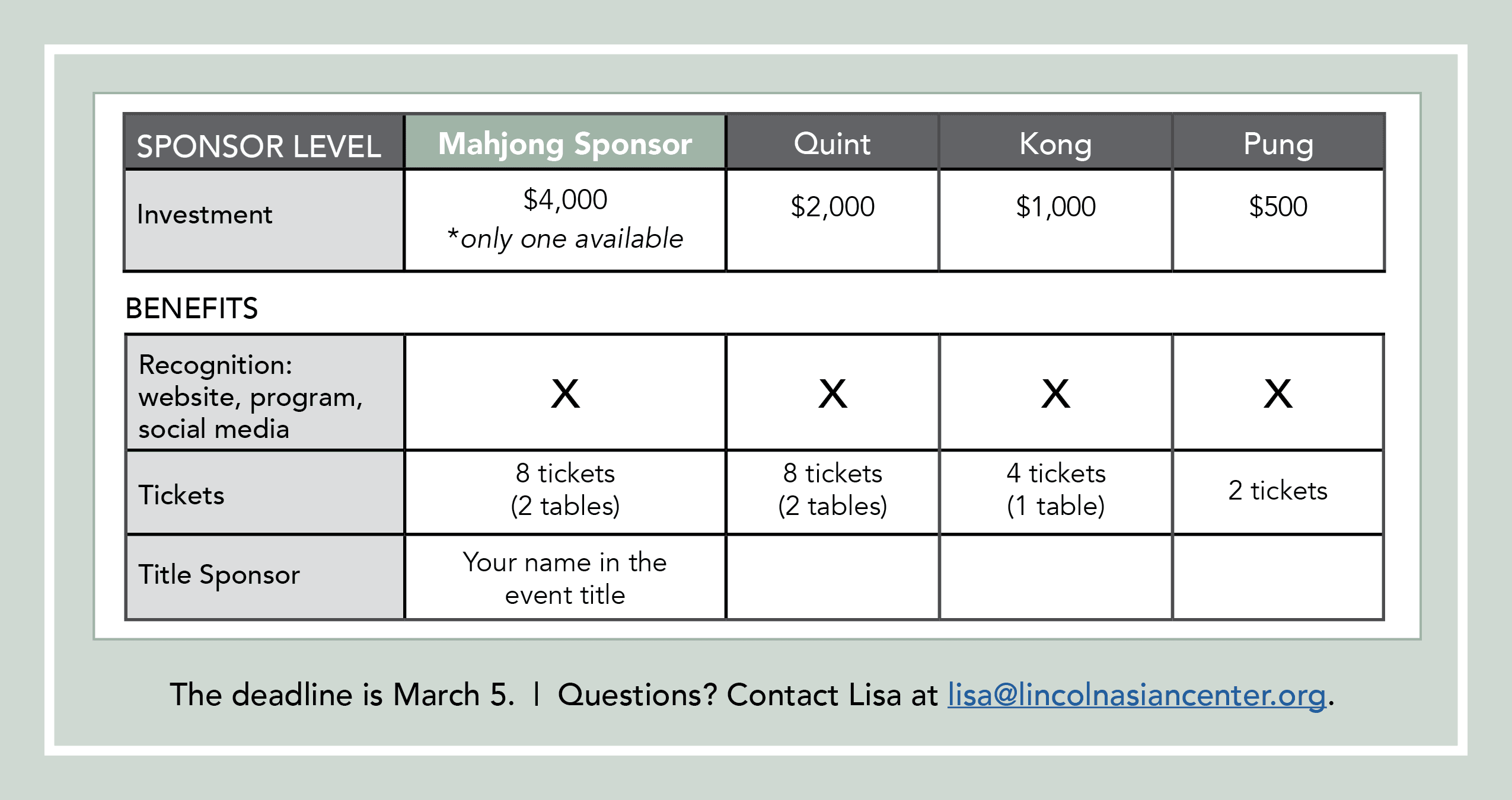The width and height of the screenshot is (1512, 800).
Task: Select the Title Sponsor row label
Action: tap(219, 575)
